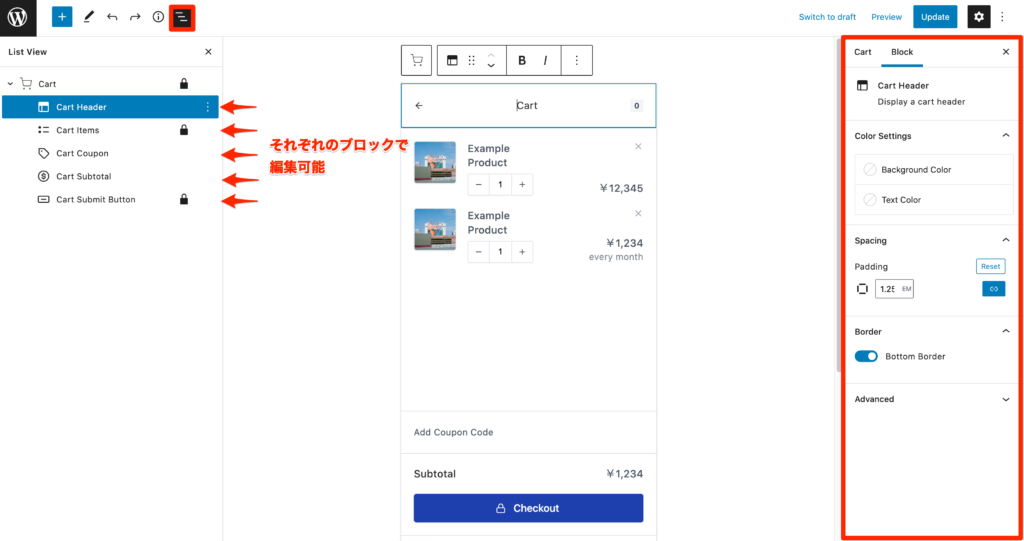Select parent Cart block toolbar icon
This screenshot has height=541, width=1024.
(x=416, y=60)
